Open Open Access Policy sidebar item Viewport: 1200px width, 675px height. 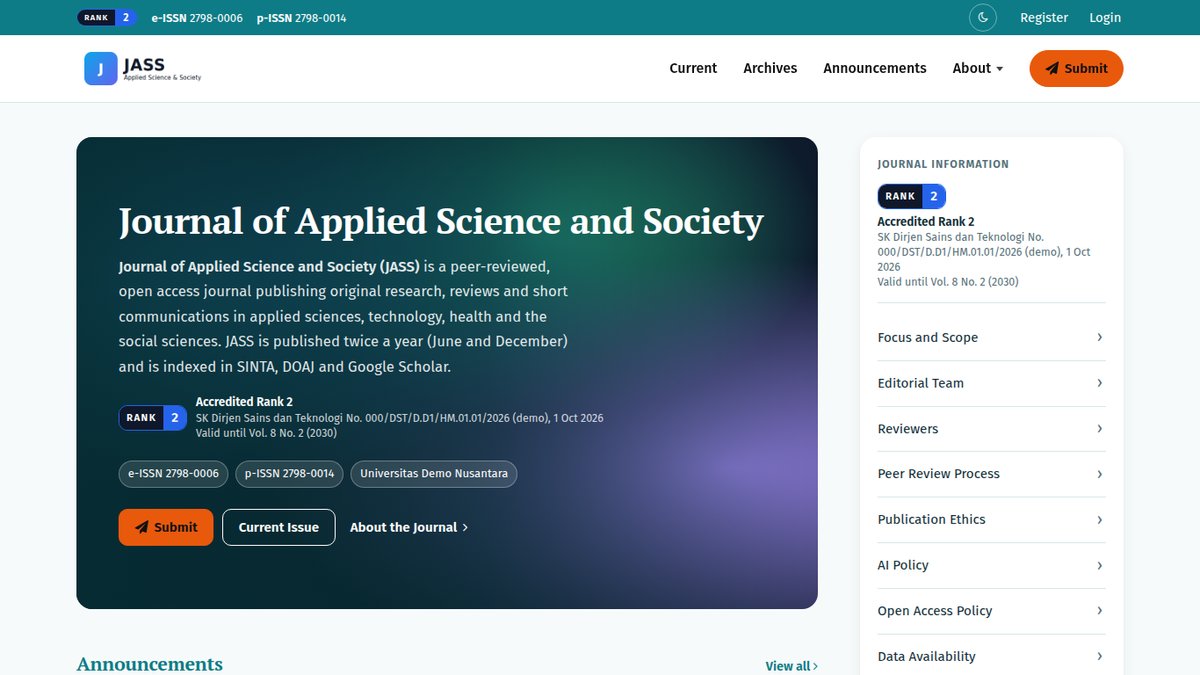(x=991, y=611)
